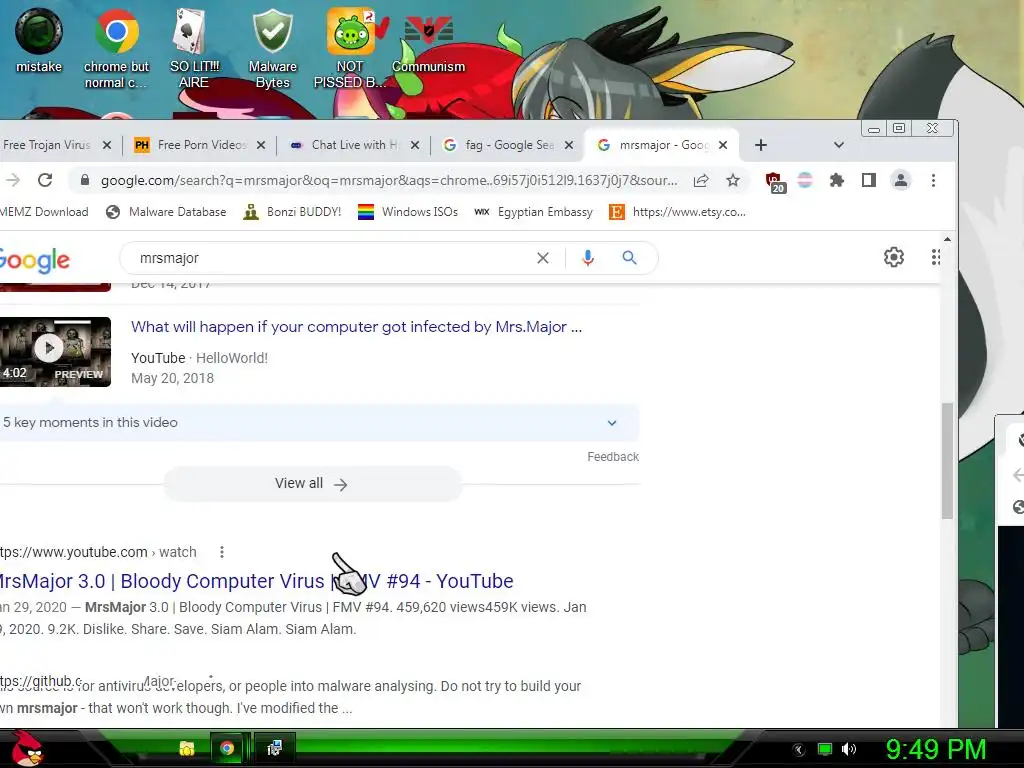Open 'Bonzi BUDDY!' bookmark
Screen dimensions: 1024x768
(292, 212)
